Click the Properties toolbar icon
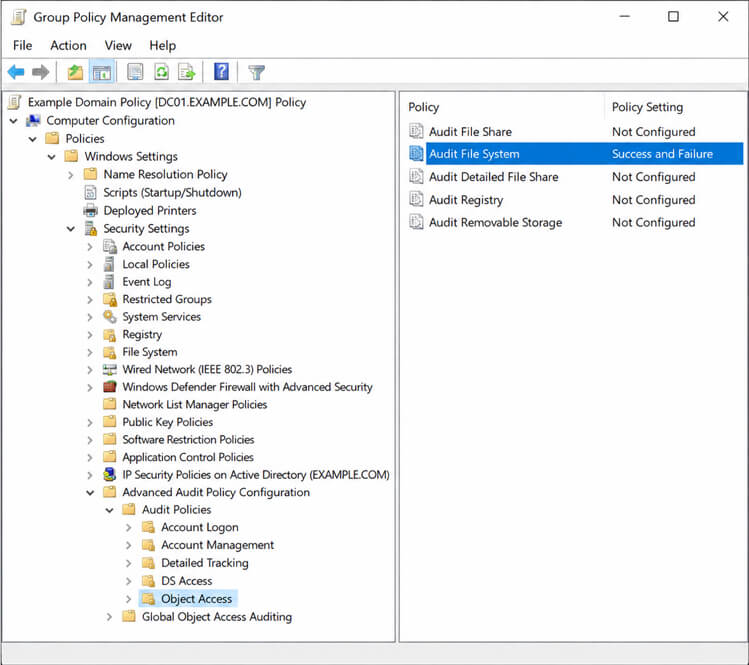Screen dimensions: 749x665 (x=135, y=72)
